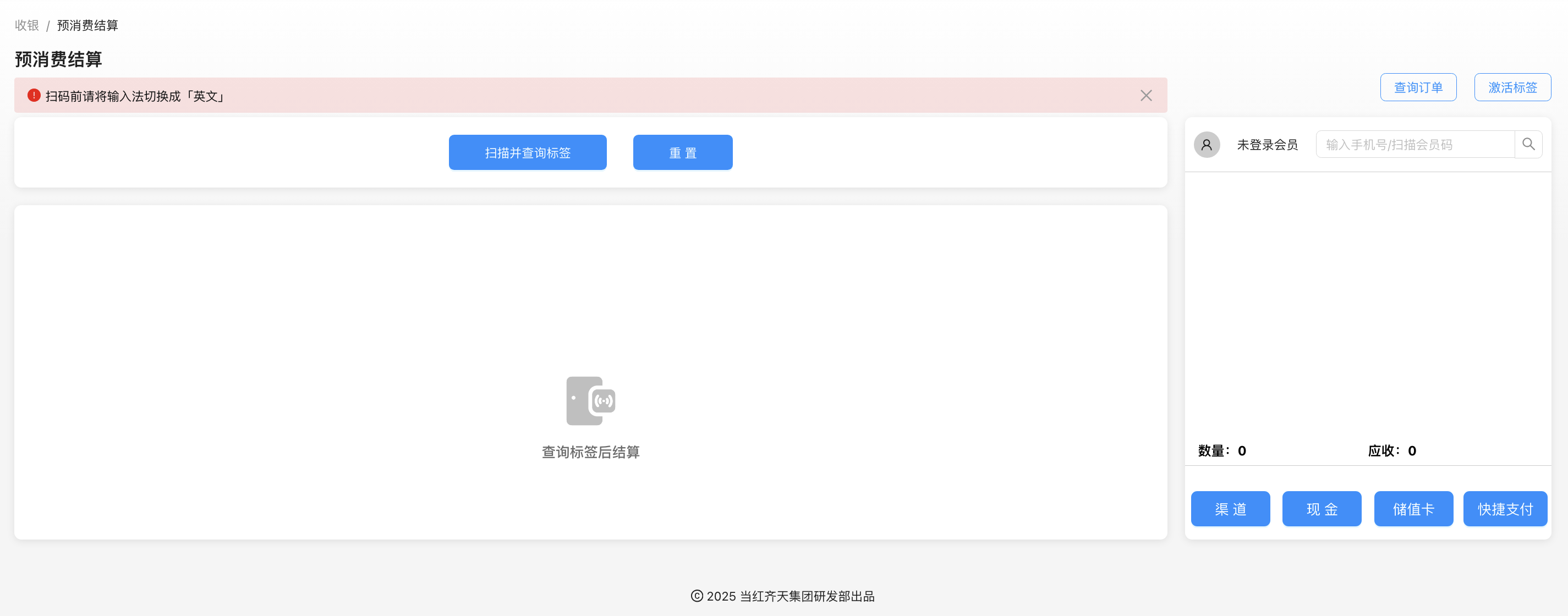
Task: Select 现金 payment method
Action: 1322,509
